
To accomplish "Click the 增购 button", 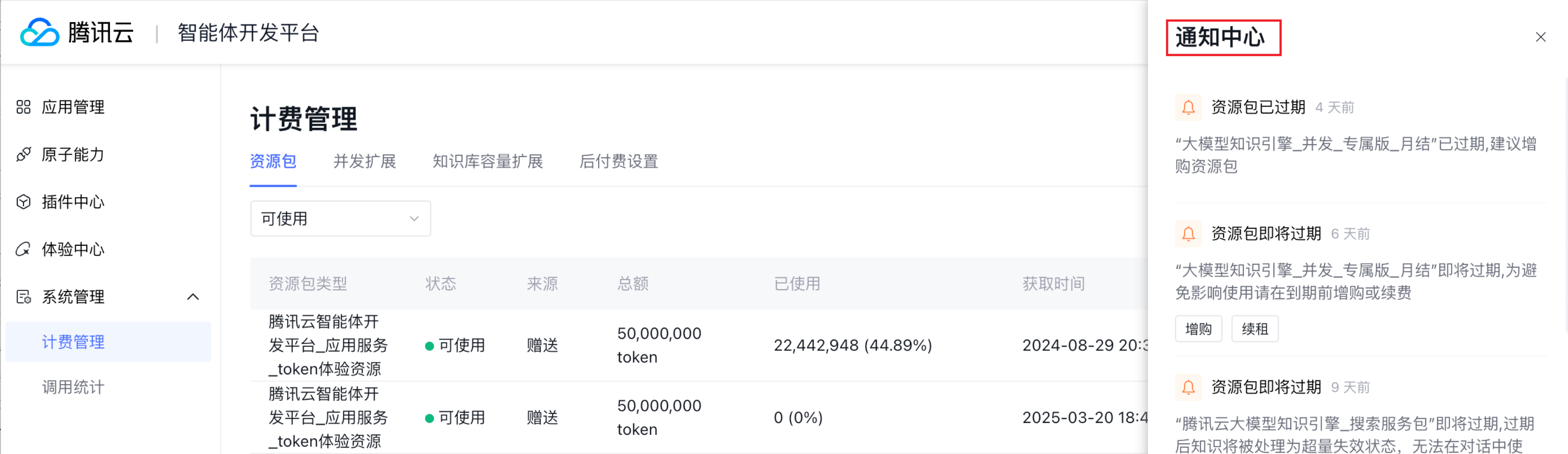I will [x=1198, y=329].
